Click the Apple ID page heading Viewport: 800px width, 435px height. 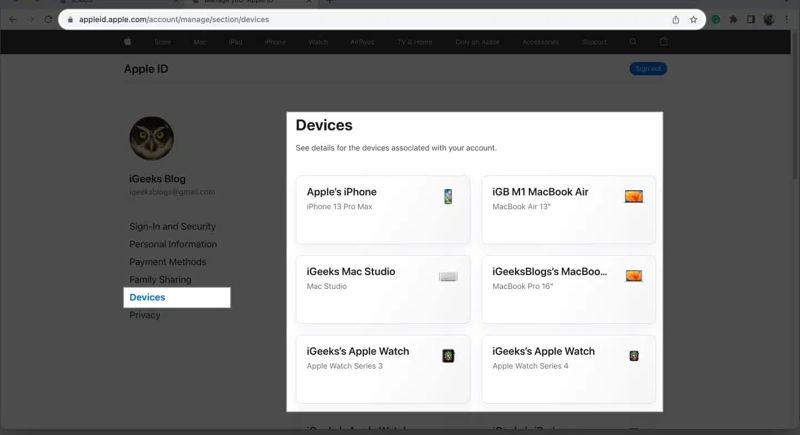click(146, 69)
